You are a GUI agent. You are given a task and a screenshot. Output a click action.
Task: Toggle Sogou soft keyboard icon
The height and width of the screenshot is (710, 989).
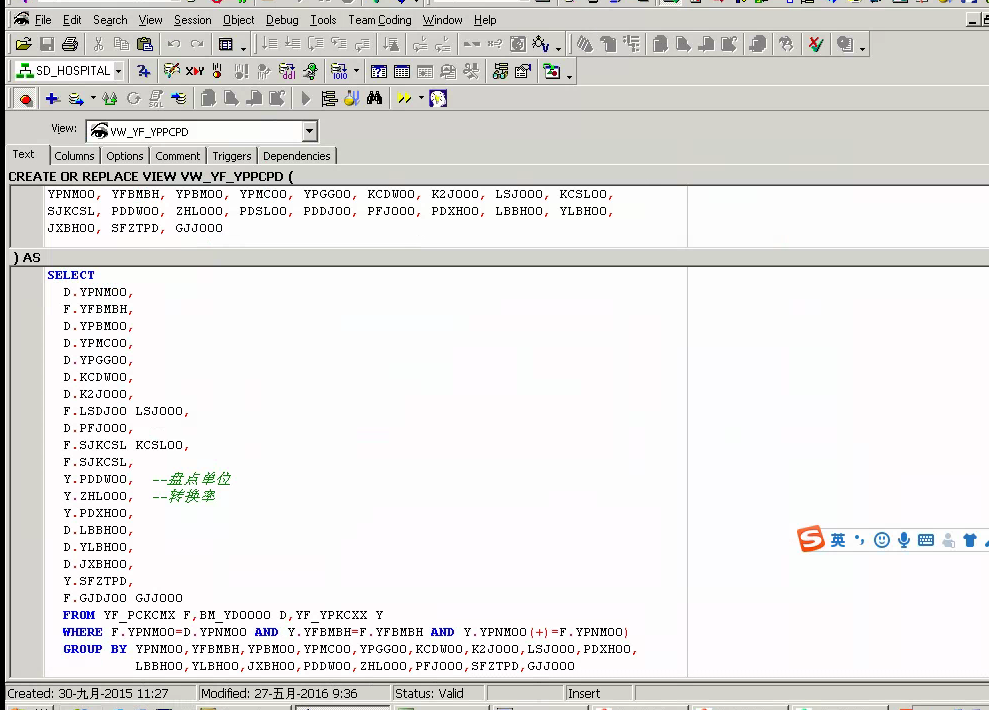(926, 540)
